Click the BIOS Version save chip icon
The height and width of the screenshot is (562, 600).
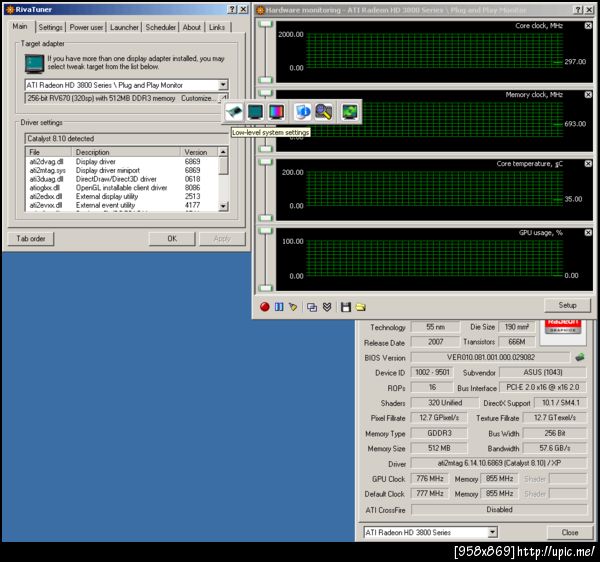click(x=580, y=357)
